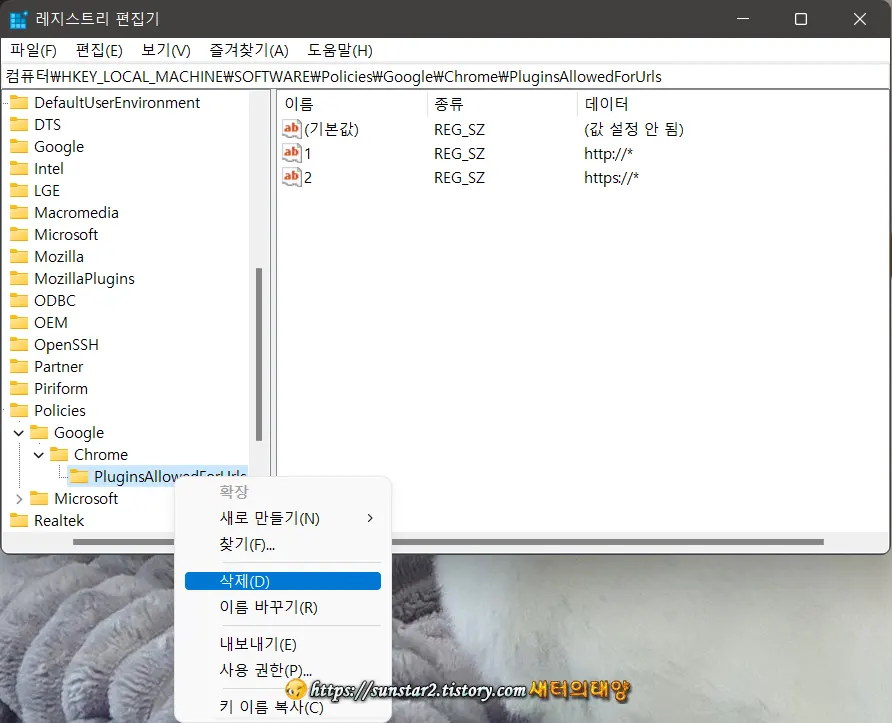892x723 pixels.
Task: Choose 새로 만들기(N) in the context menu
Action: click(x=283, y=518)
